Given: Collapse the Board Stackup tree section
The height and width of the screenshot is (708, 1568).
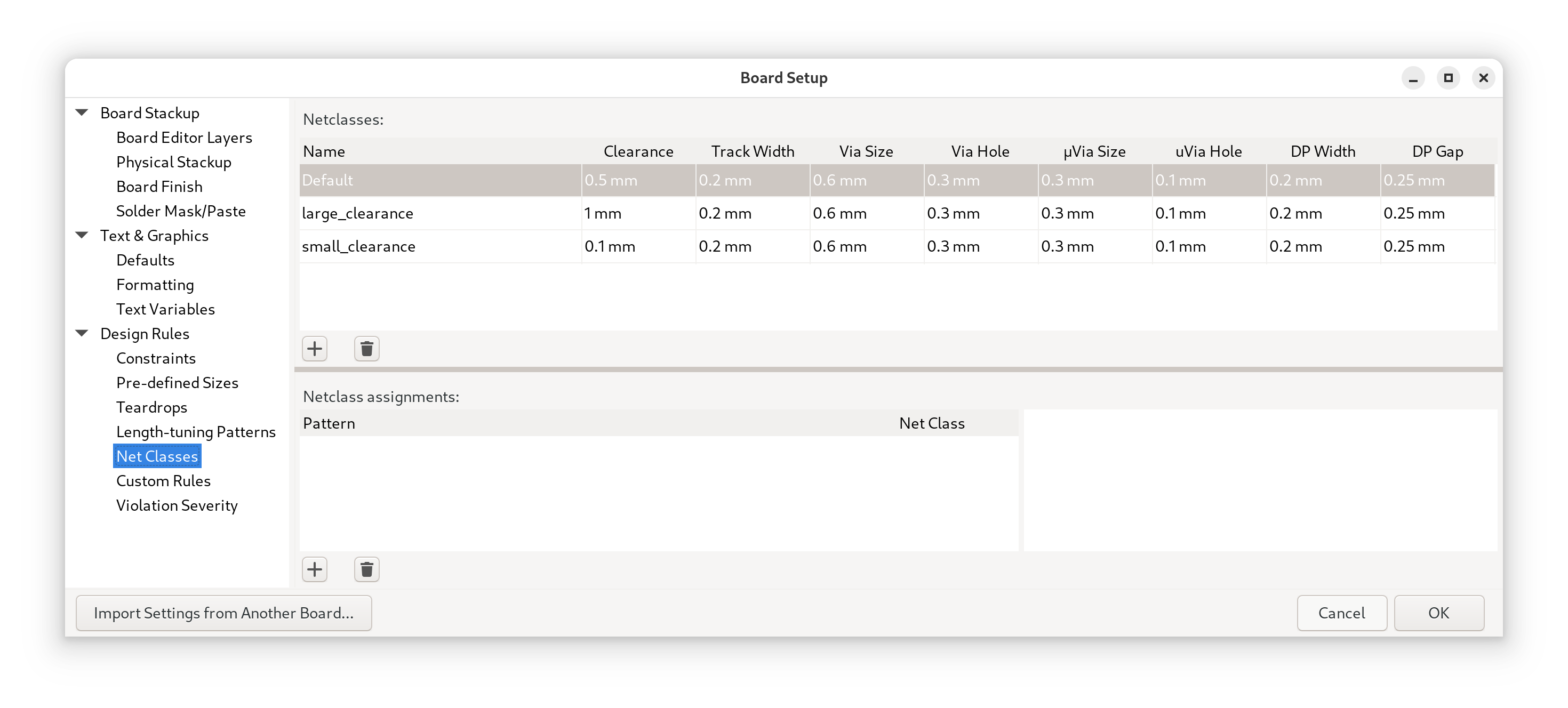Looking at the screenshot, I should pyautogui.click(x=82, y=112).
